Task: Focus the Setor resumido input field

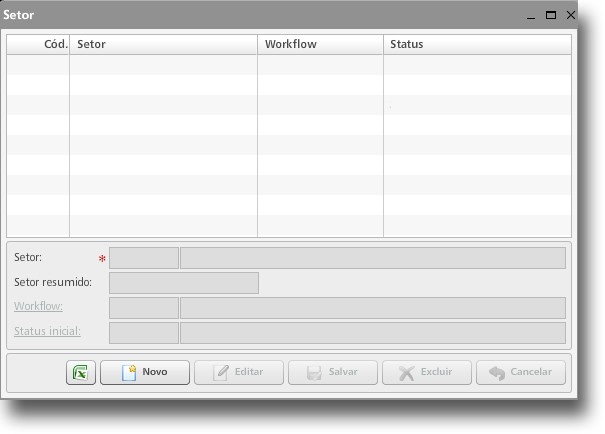Action: coord(184,283)
